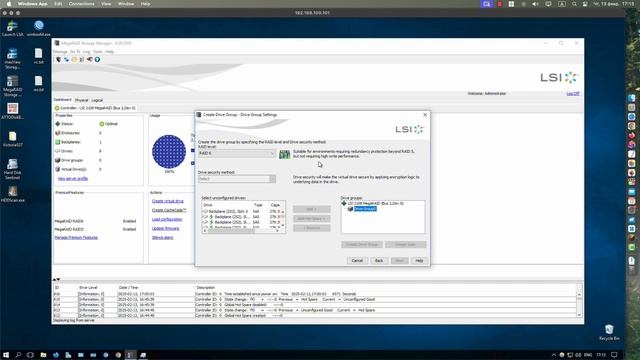This screenshot has width=640, height=360.
Task: Click Help button in dialog
Action: 419,260
